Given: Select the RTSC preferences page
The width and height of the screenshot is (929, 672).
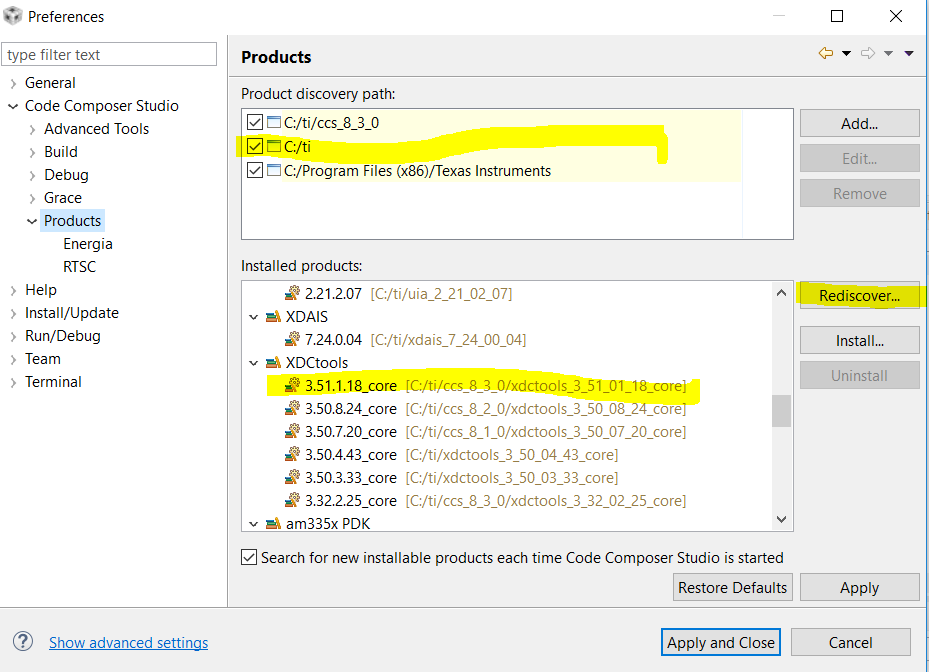Looking at the screenshot, I should tap(79, 267).
